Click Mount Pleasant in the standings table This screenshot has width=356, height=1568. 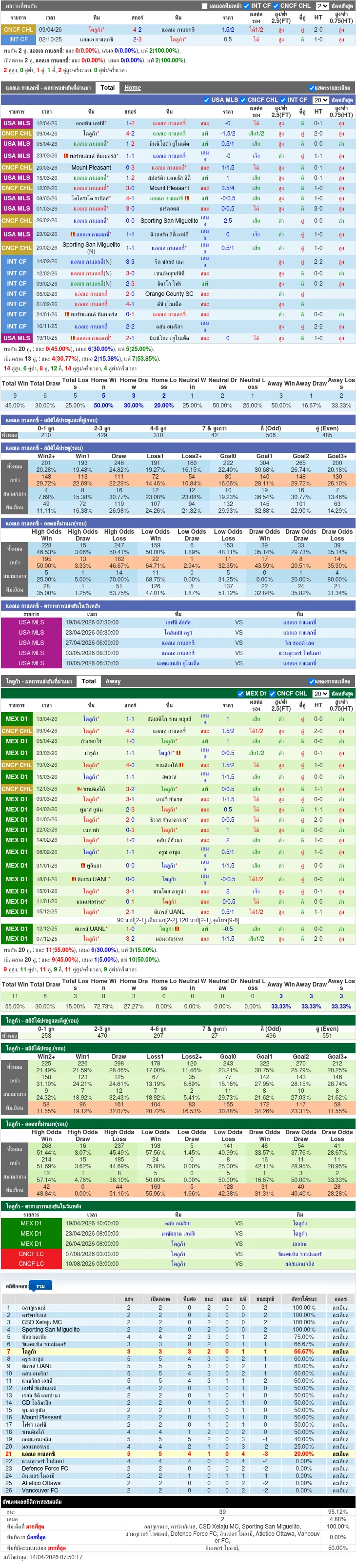pos(41,1417)
